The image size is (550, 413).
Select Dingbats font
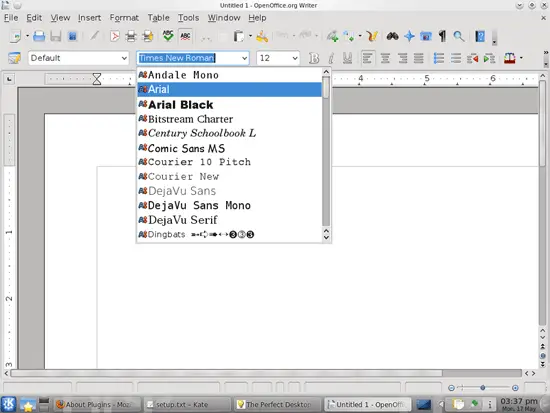point(229,234)
